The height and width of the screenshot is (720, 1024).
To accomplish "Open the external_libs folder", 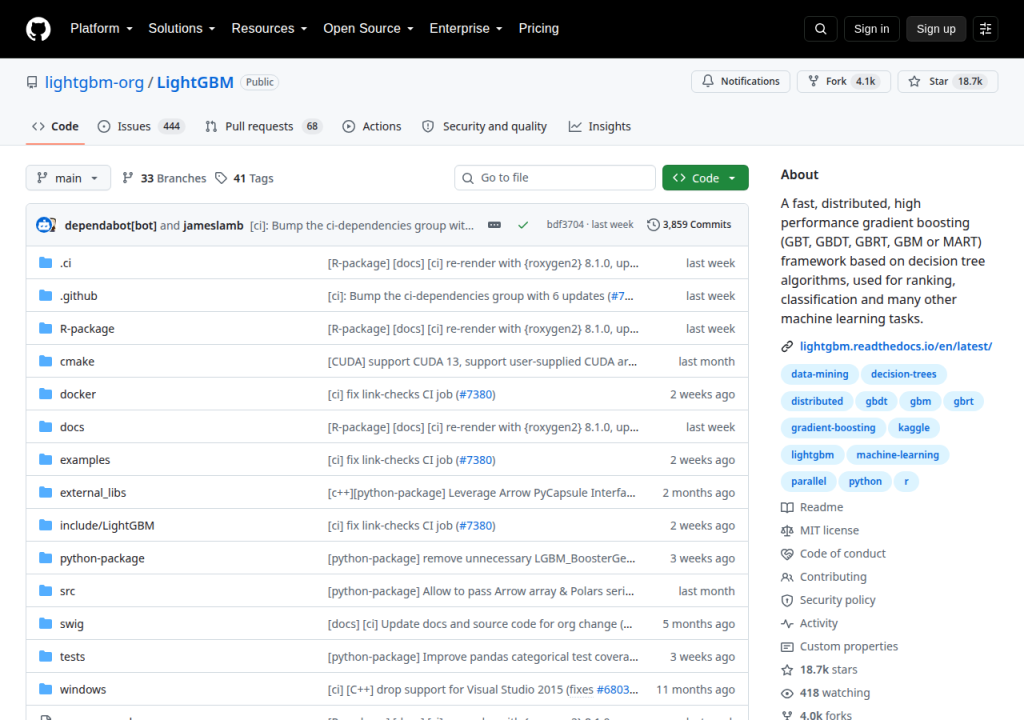I will 93,493.
